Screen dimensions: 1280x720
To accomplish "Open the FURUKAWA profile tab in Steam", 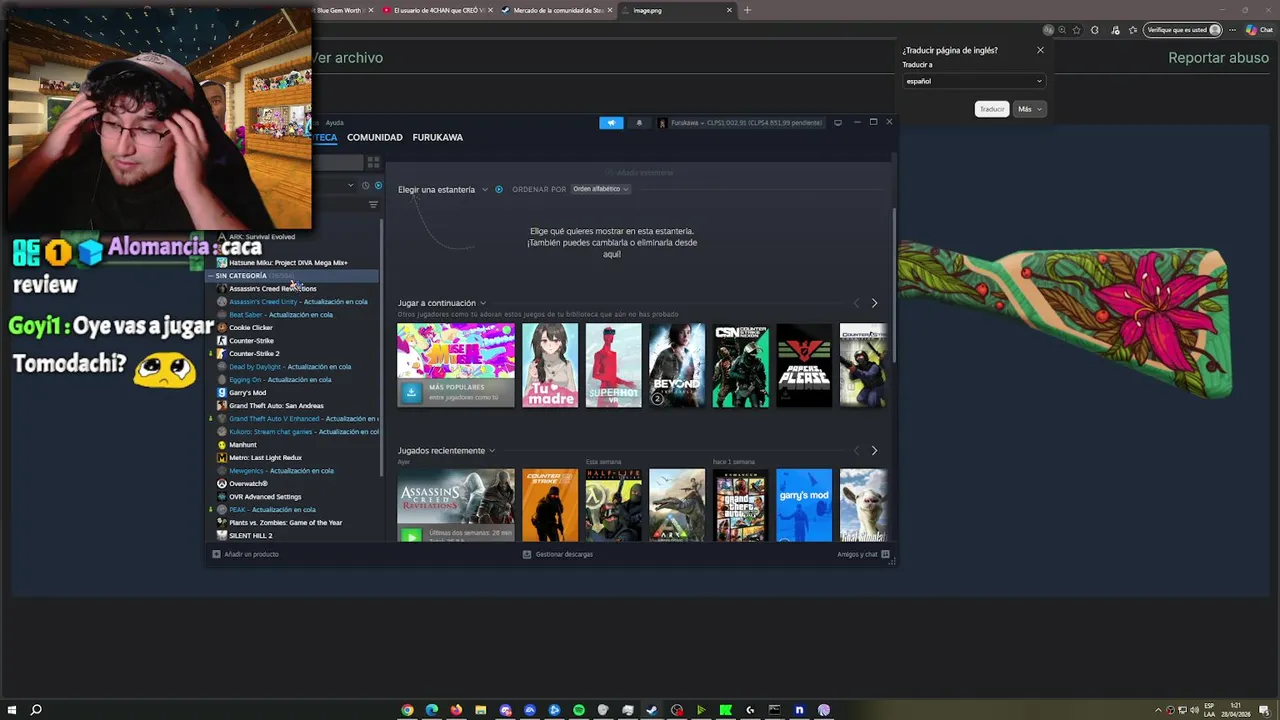I will (437, 137).
